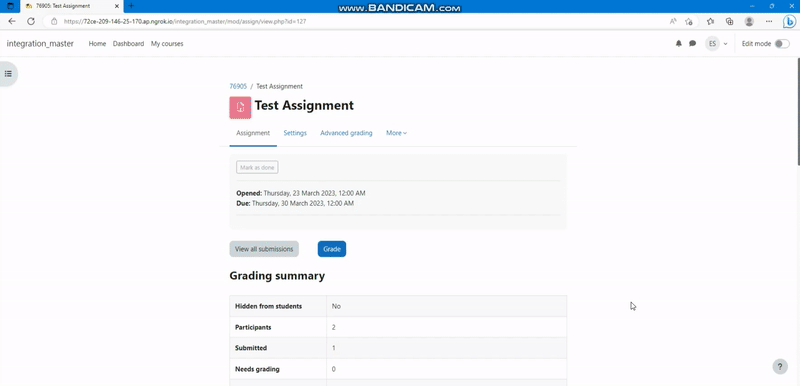The image size is (800, 386).
Task: Click View all submissions button
Action: (264, 249)
